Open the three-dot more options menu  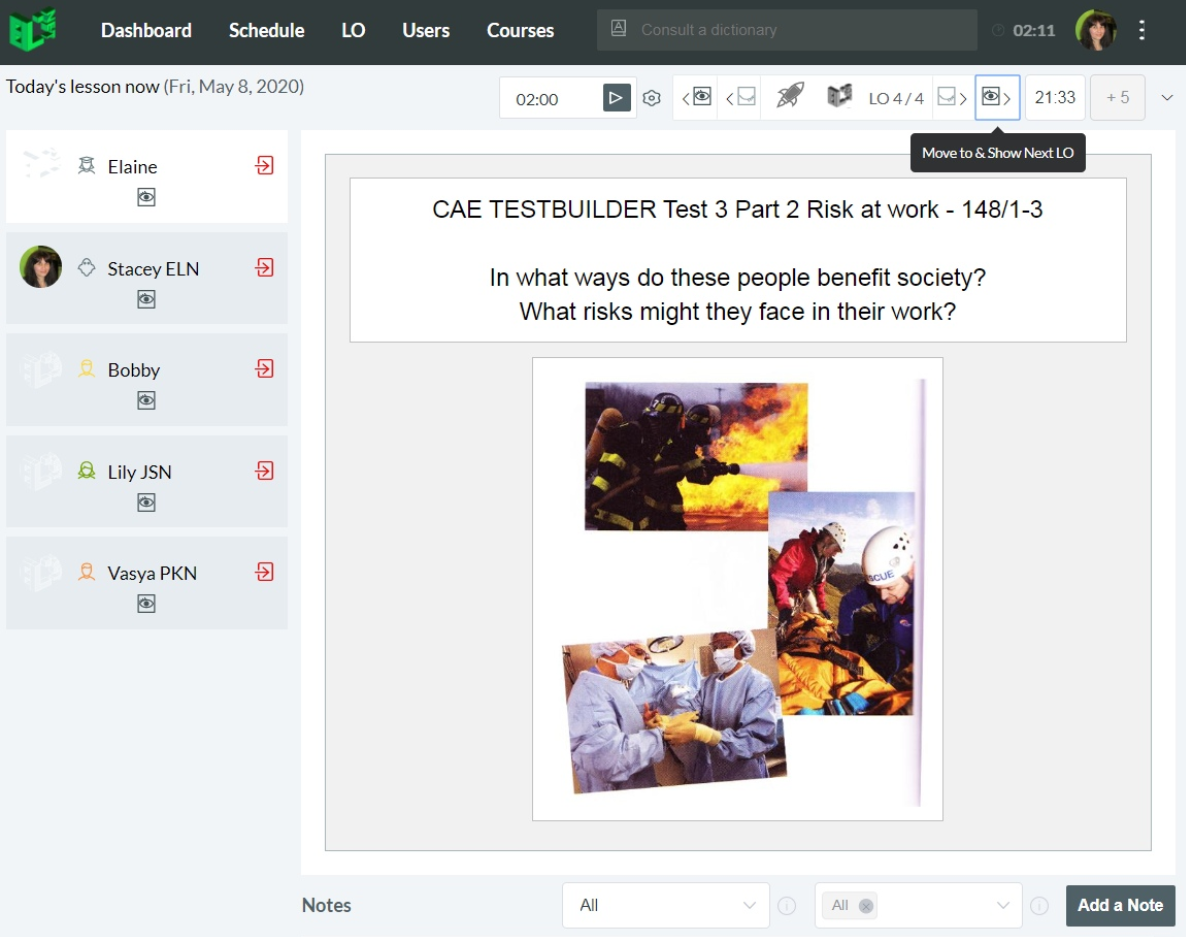[x=1141, y=30]
